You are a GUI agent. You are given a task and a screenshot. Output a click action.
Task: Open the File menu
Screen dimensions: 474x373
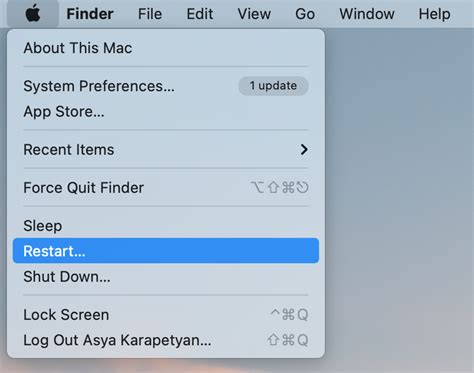pos(150,14)
